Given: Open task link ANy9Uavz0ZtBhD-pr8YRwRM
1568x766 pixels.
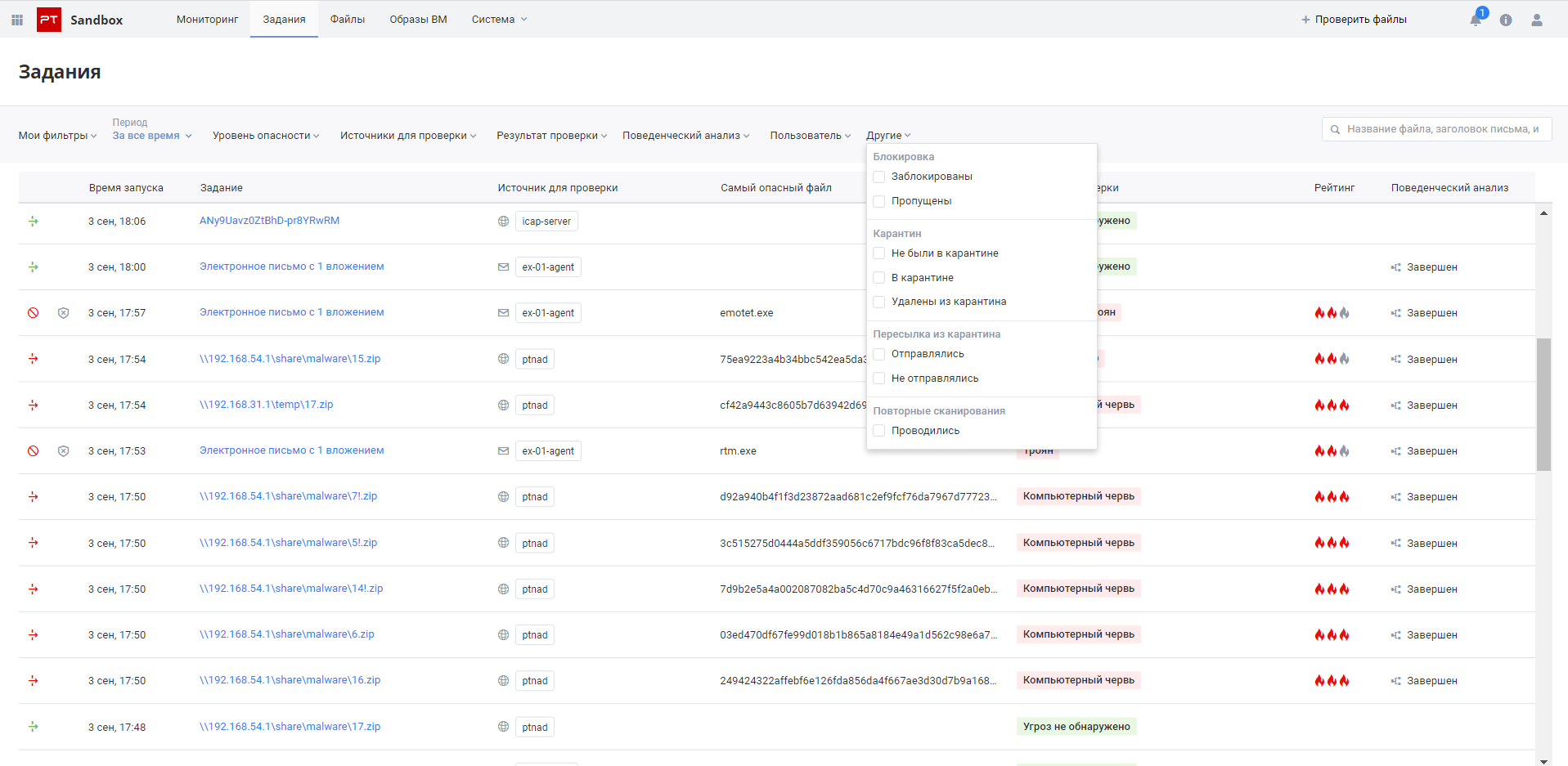Looking at the screenshot, I should pos(269,221).
